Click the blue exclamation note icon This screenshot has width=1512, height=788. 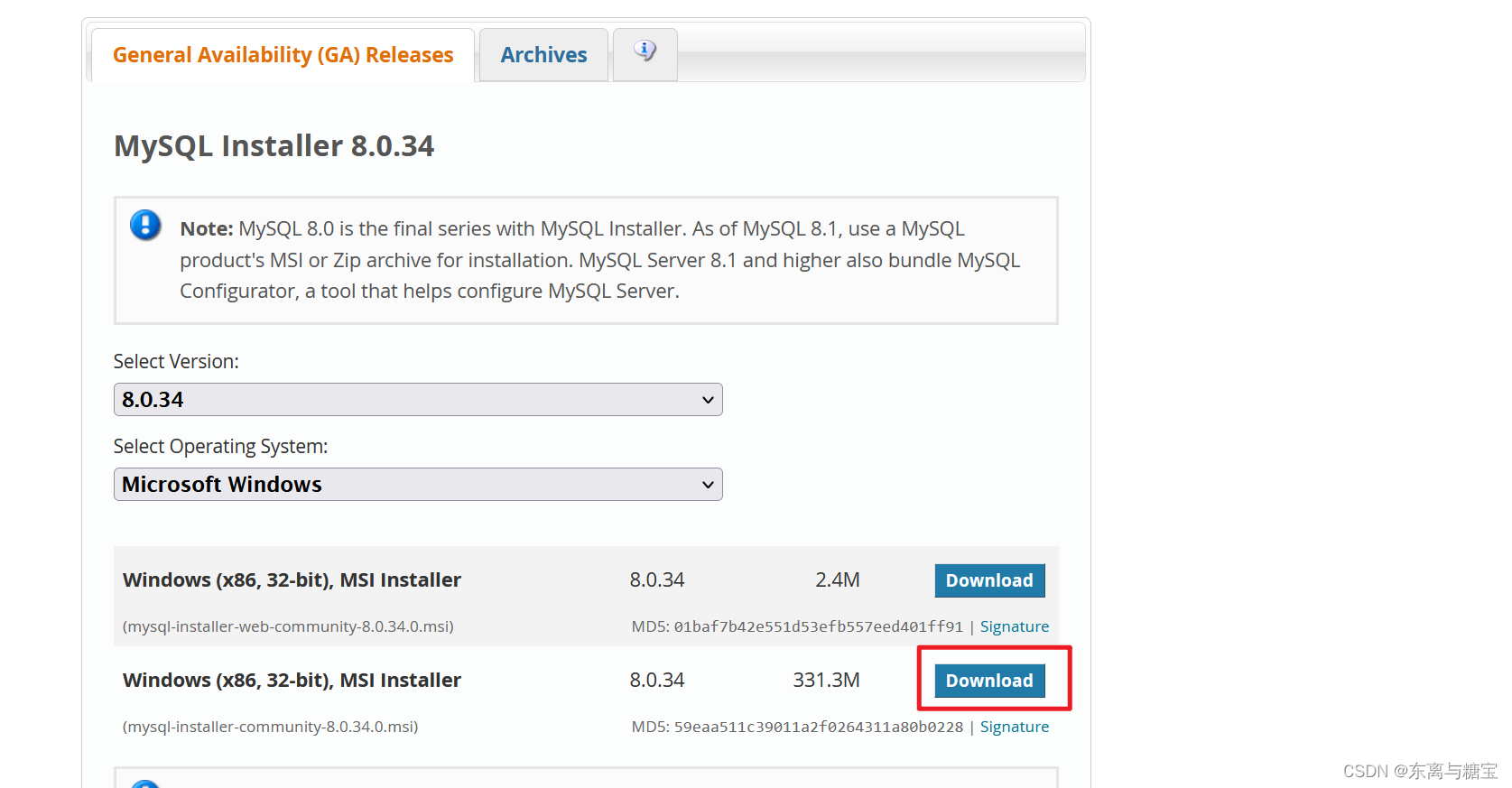[145, 225]
